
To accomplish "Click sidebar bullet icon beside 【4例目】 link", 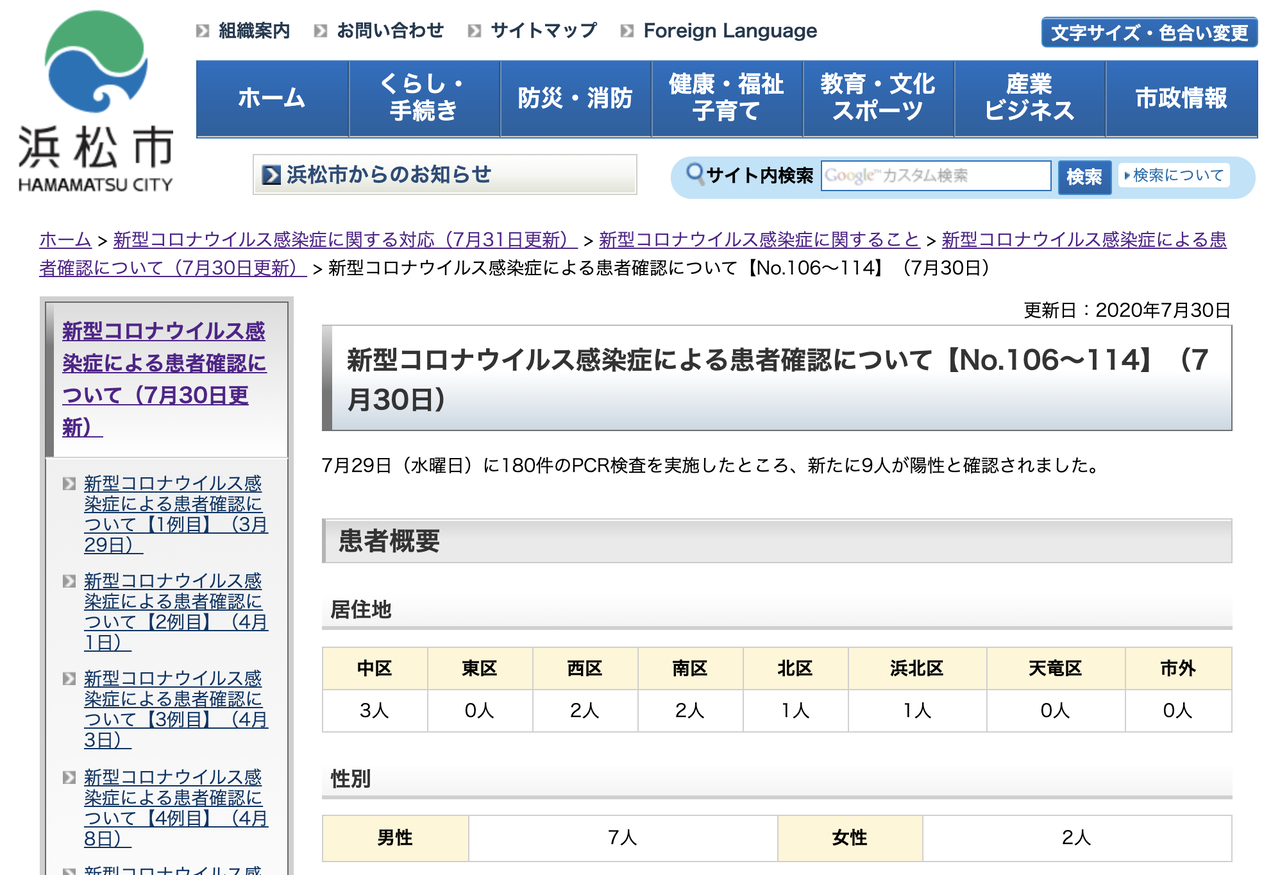I will pos(69,777).
